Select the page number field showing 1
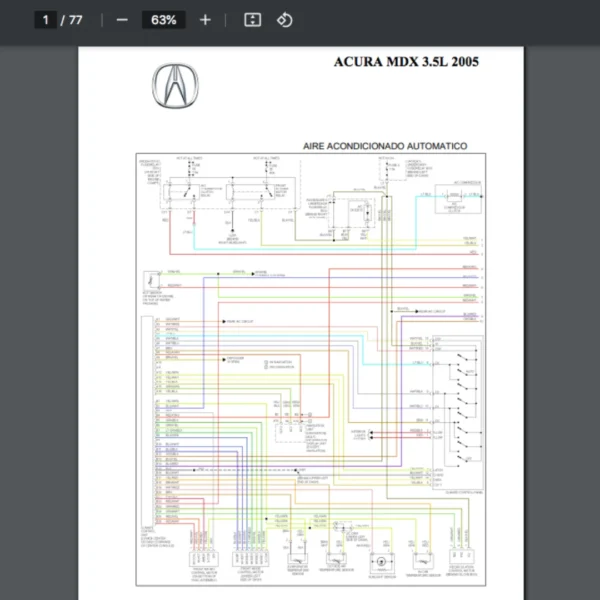600x600 pixels. (44, 20)
